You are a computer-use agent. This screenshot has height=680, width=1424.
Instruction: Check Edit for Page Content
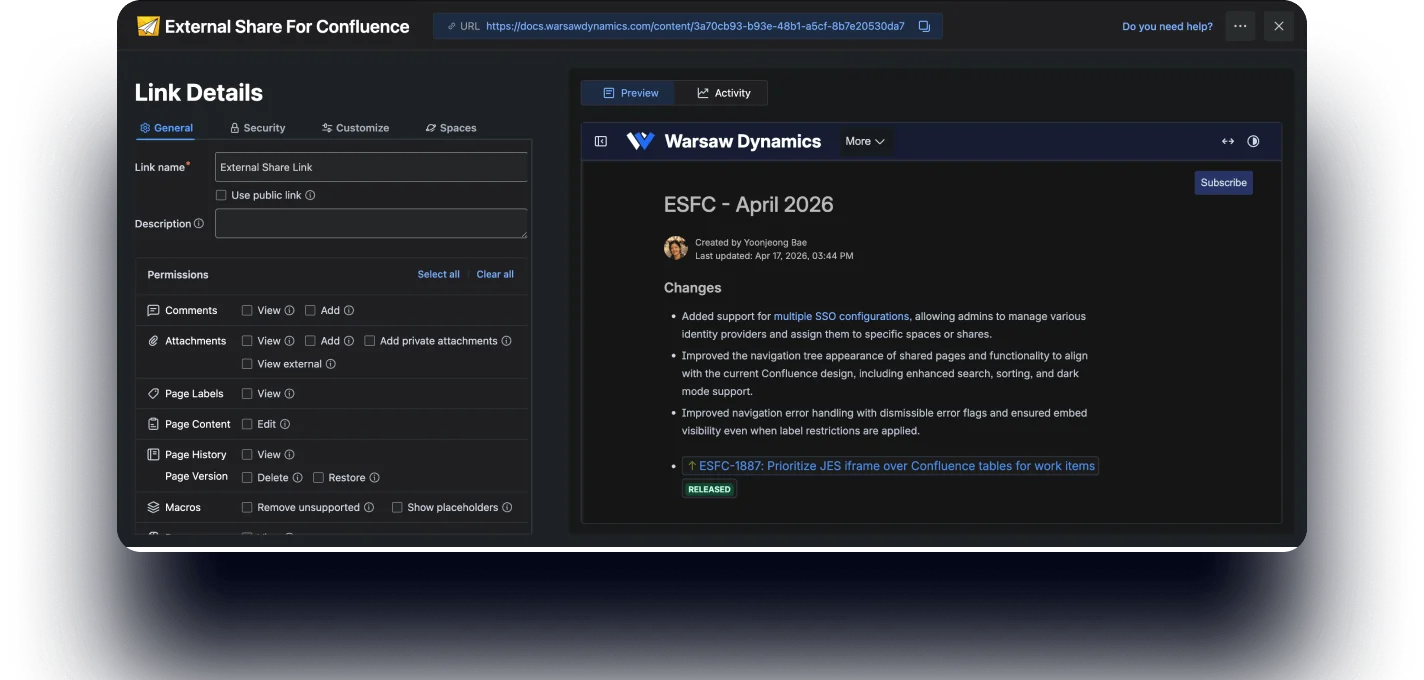coord(247,424)
